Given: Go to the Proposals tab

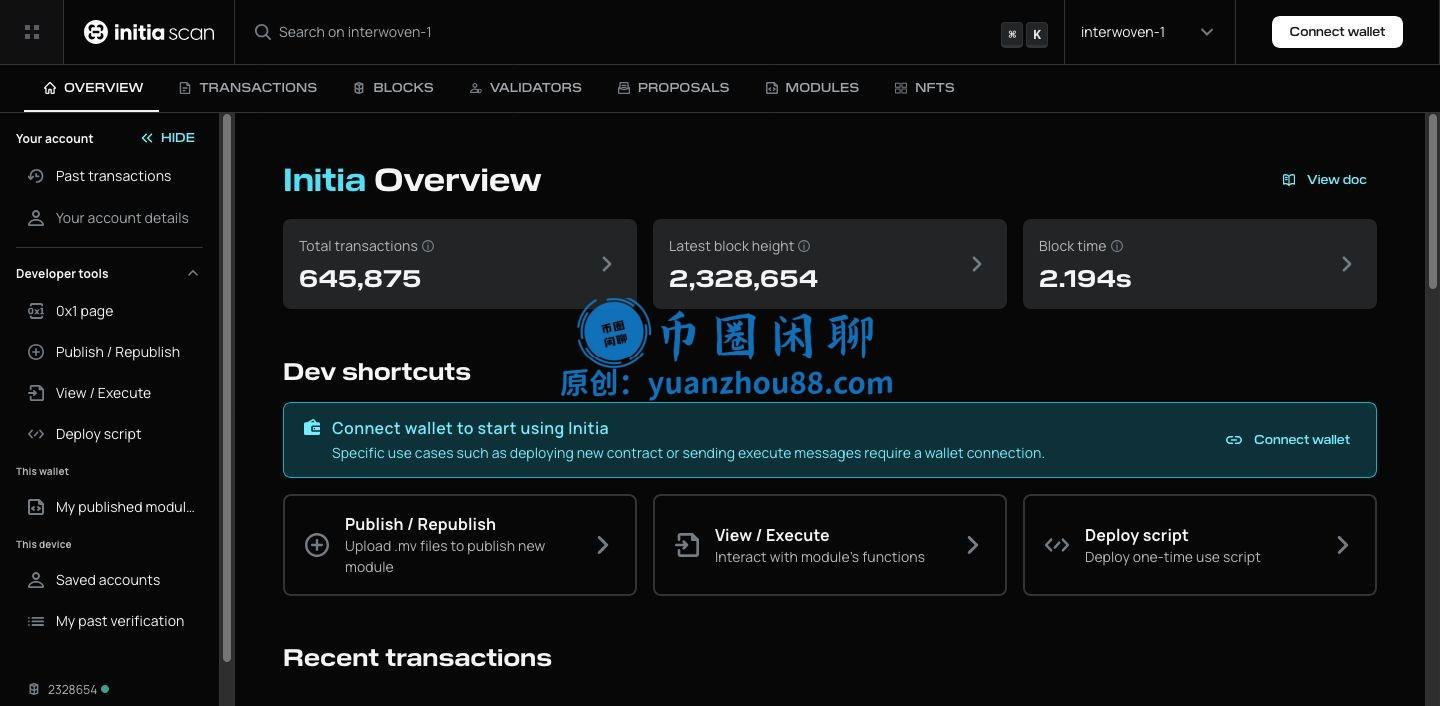Looking at the screenshot, I should coord(673,88).
